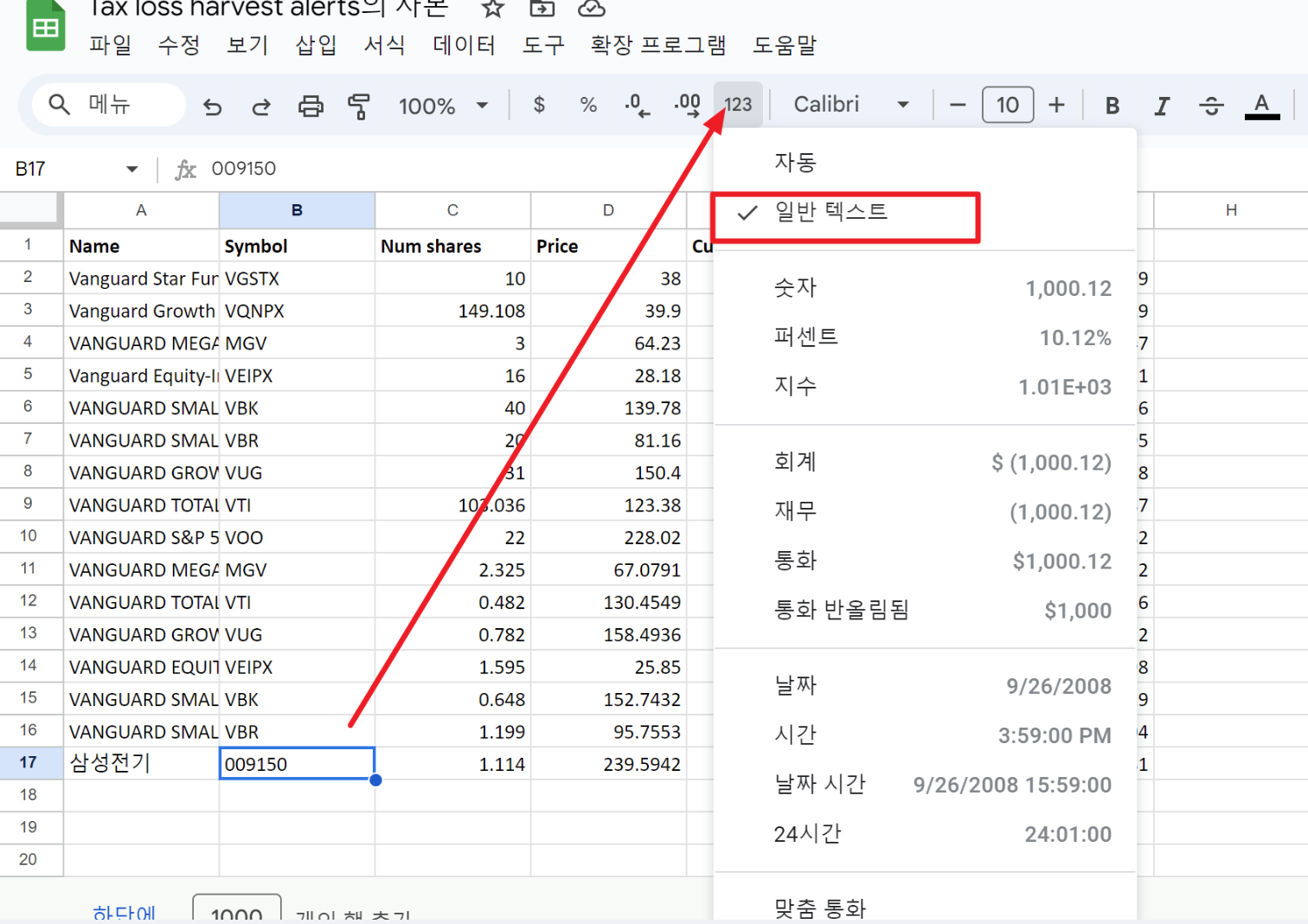Select column B header
Viewport: 1308px width, 924px height.
[297, 210]
